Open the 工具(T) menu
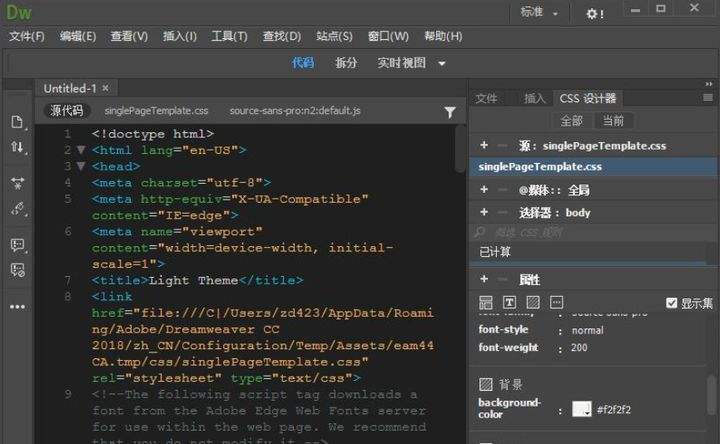 (229, 36)
